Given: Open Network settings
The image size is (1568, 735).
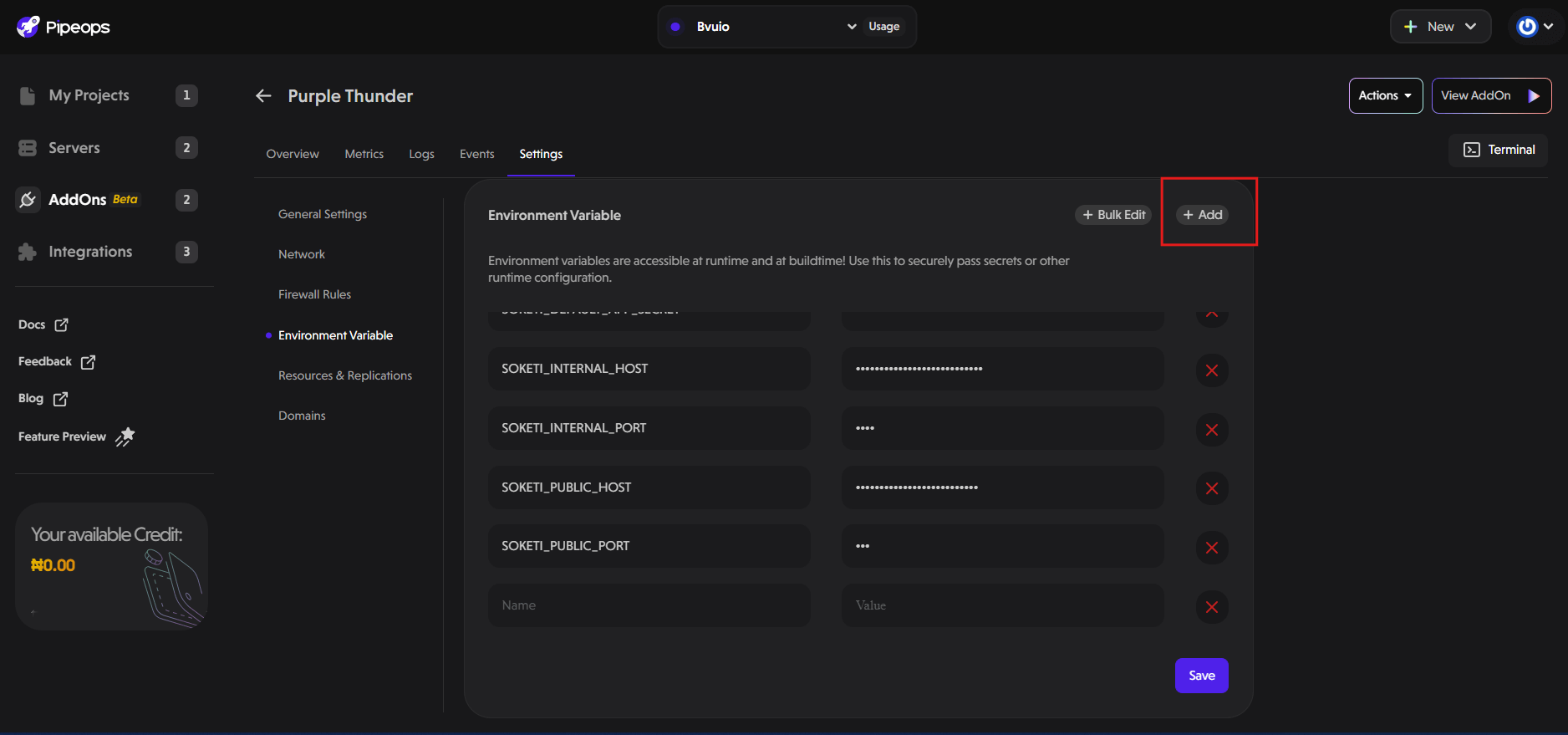Looking at the screenshot, I should [x=302, y=254].
